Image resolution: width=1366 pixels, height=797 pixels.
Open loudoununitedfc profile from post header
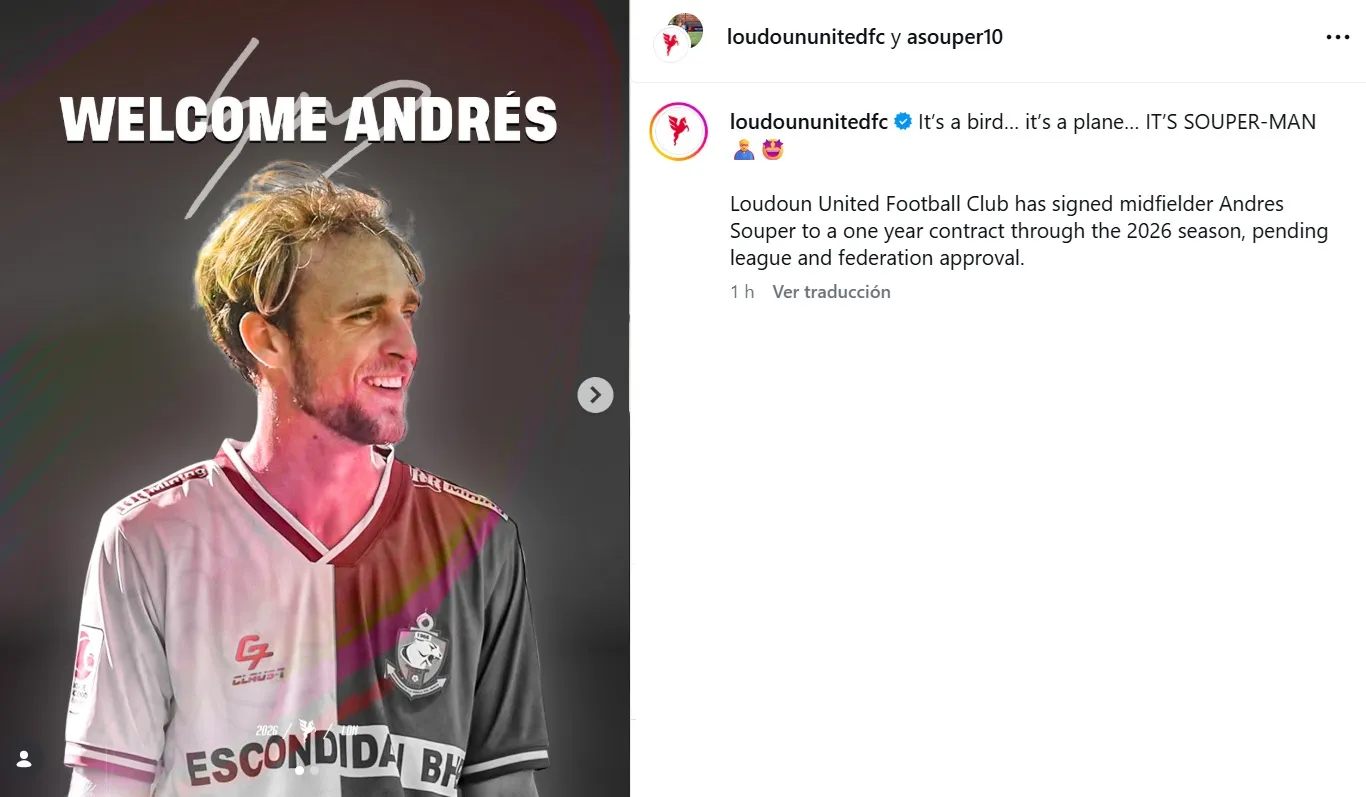806,37
